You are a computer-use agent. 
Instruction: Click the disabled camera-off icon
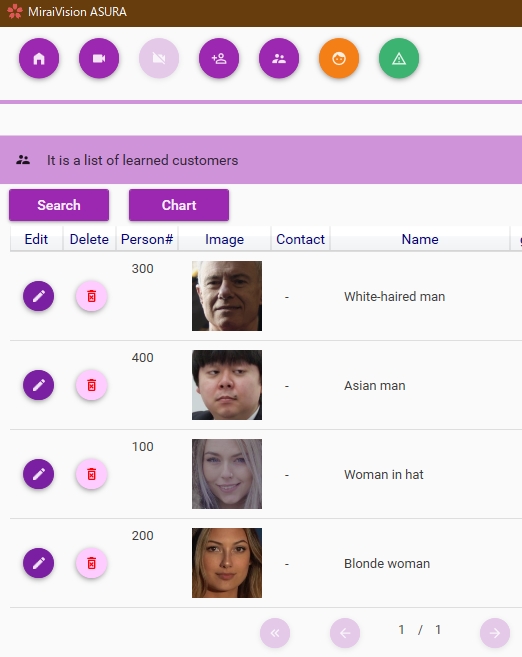(x=159, y=58)
